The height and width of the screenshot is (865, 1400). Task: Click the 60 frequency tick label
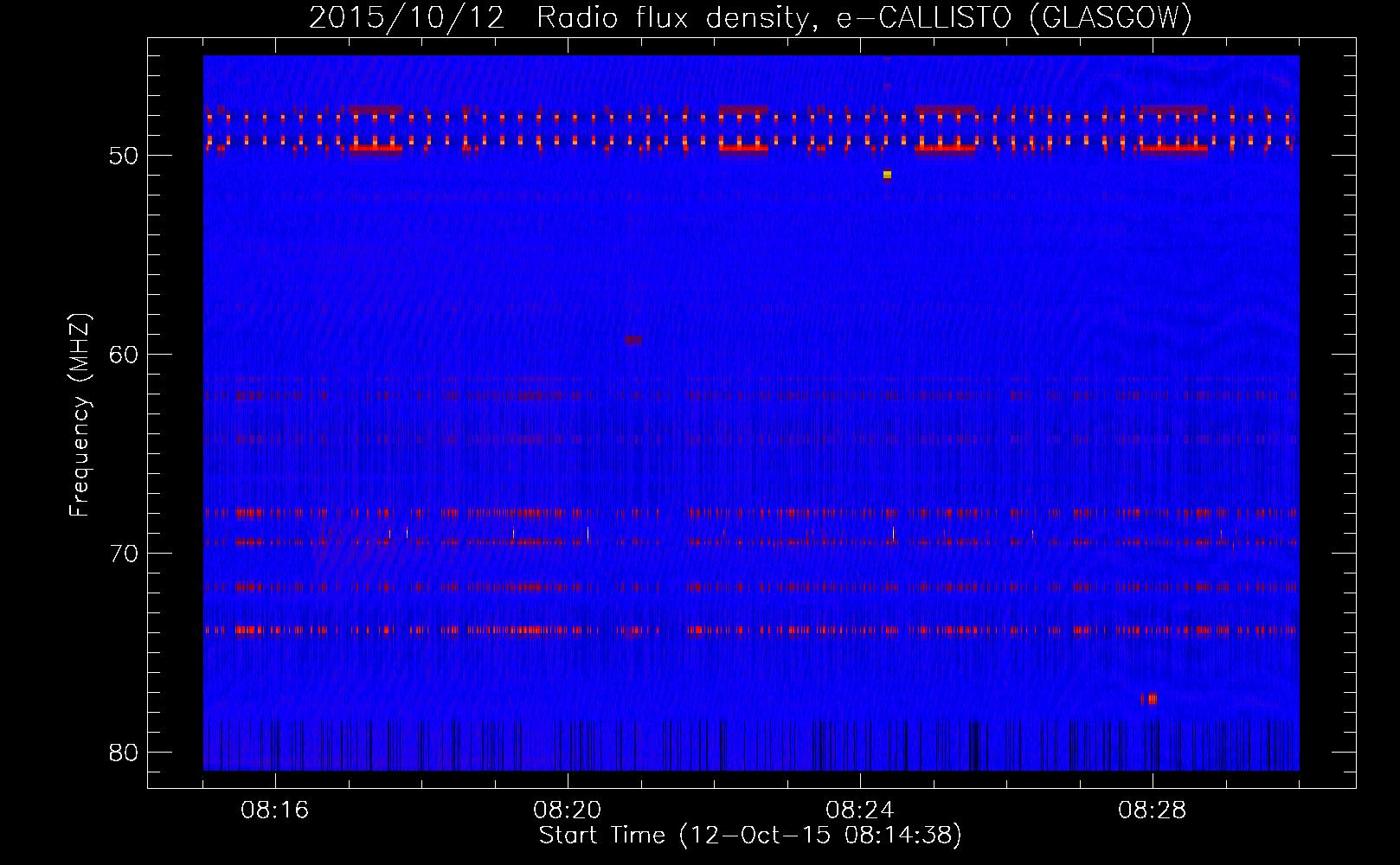point(124,355)
